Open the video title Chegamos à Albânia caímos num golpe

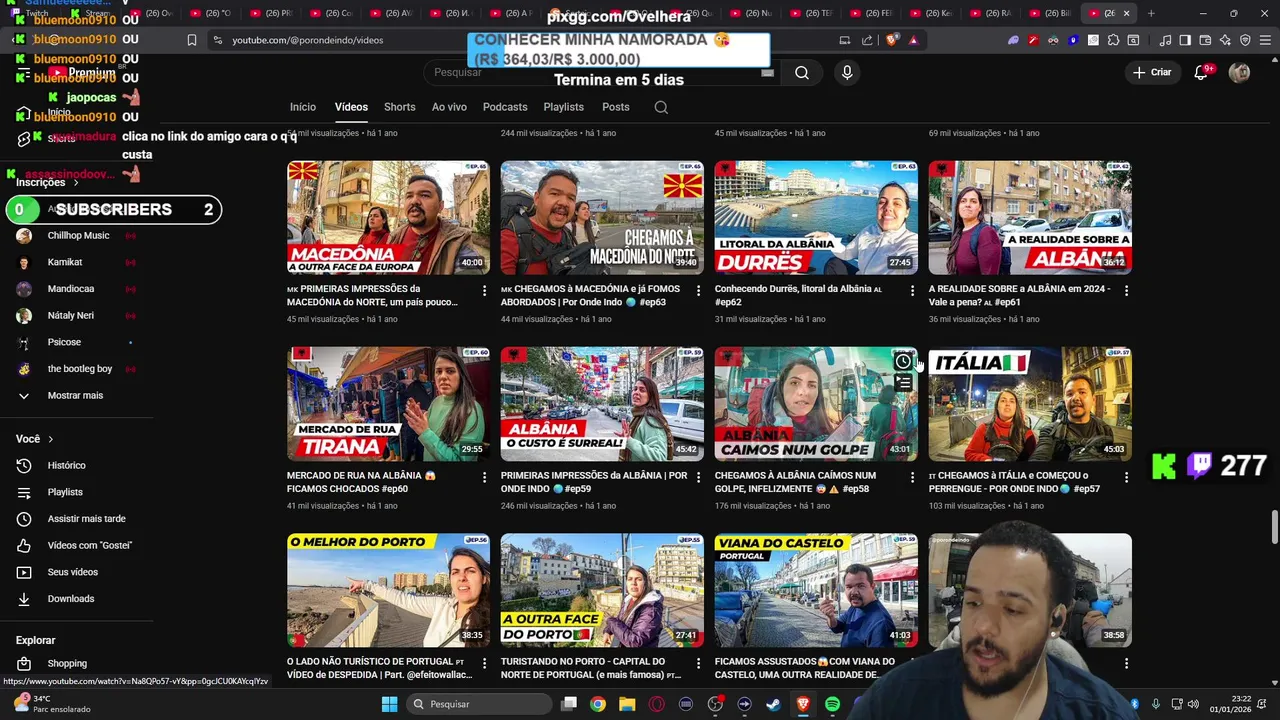(x=796, y=482)
